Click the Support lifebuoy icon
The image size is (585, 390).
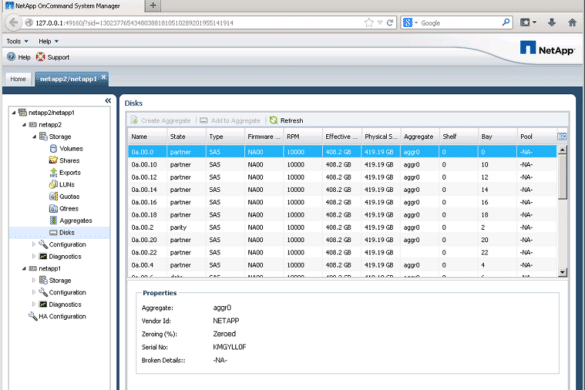pos(40,57)
